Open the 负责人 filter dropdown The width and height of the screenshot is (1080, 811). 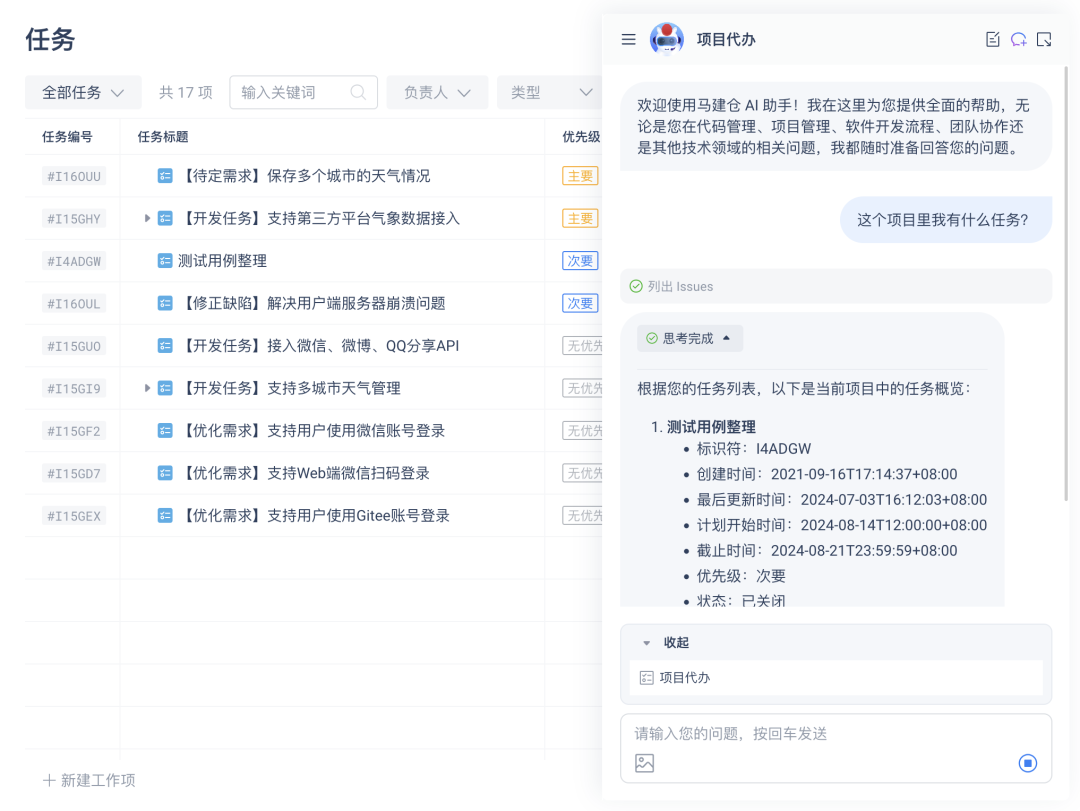coord(437,93)
